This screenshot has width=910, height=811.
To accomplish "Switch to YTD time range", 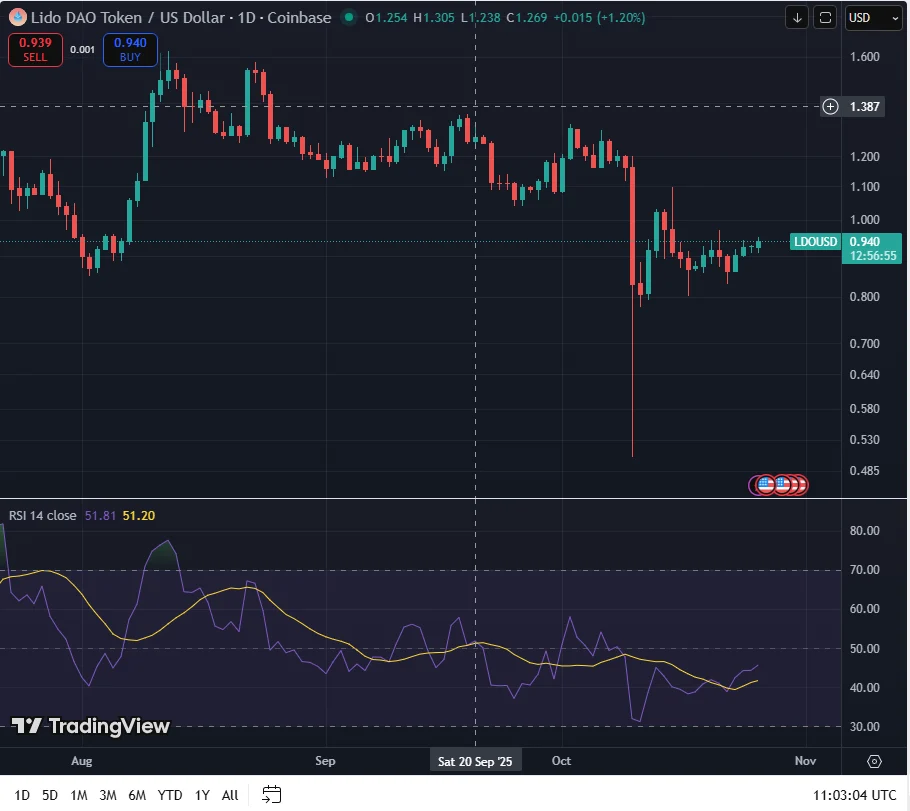I will [x=169, y=795].
